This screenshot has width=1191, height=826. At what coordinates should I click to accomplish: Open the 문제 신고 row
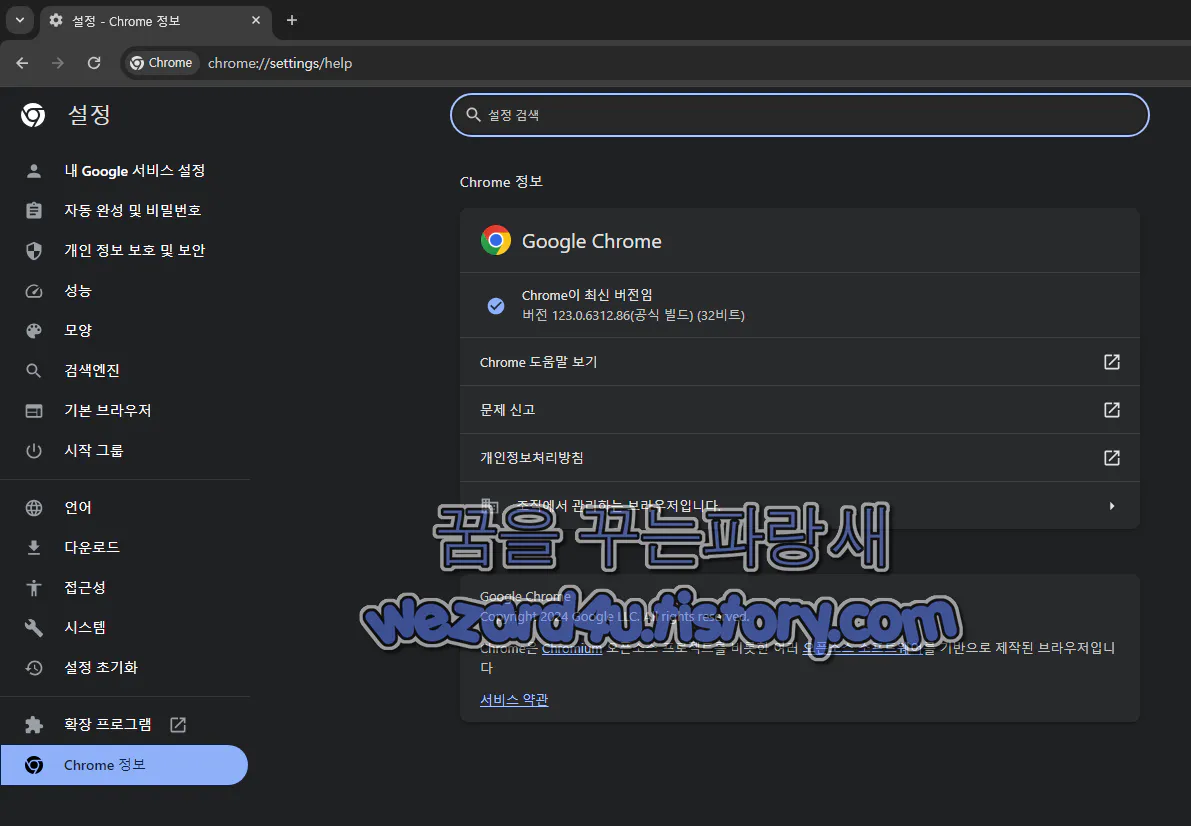799,410
